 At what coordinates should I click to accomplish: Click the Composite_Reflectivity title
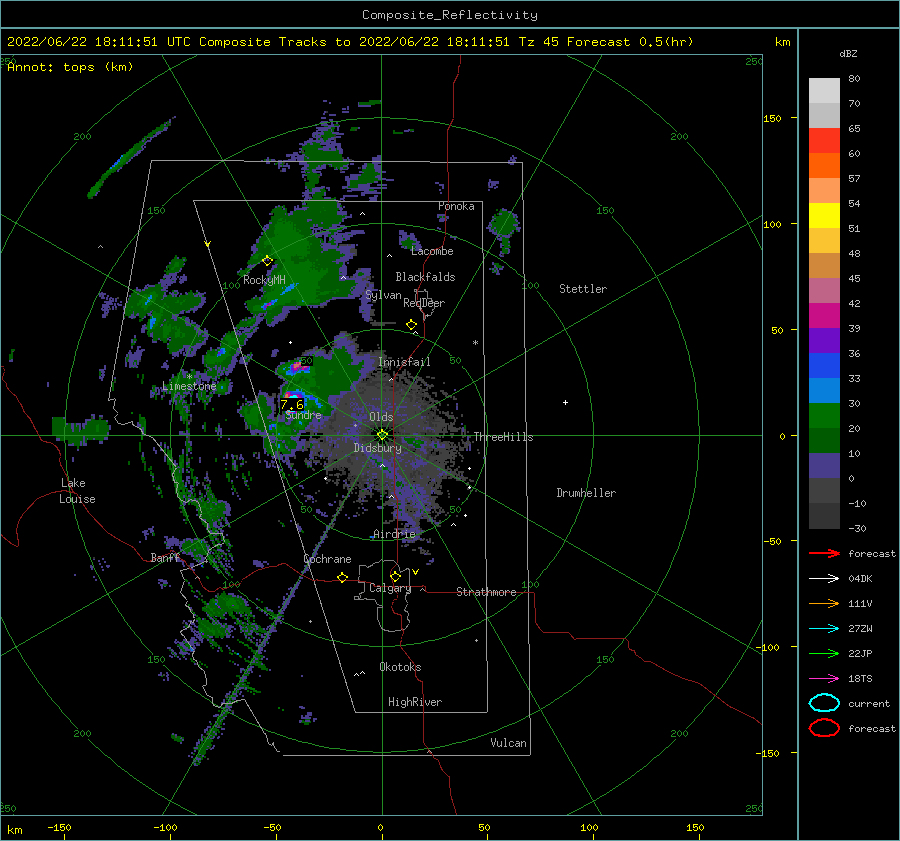(449, 15)
